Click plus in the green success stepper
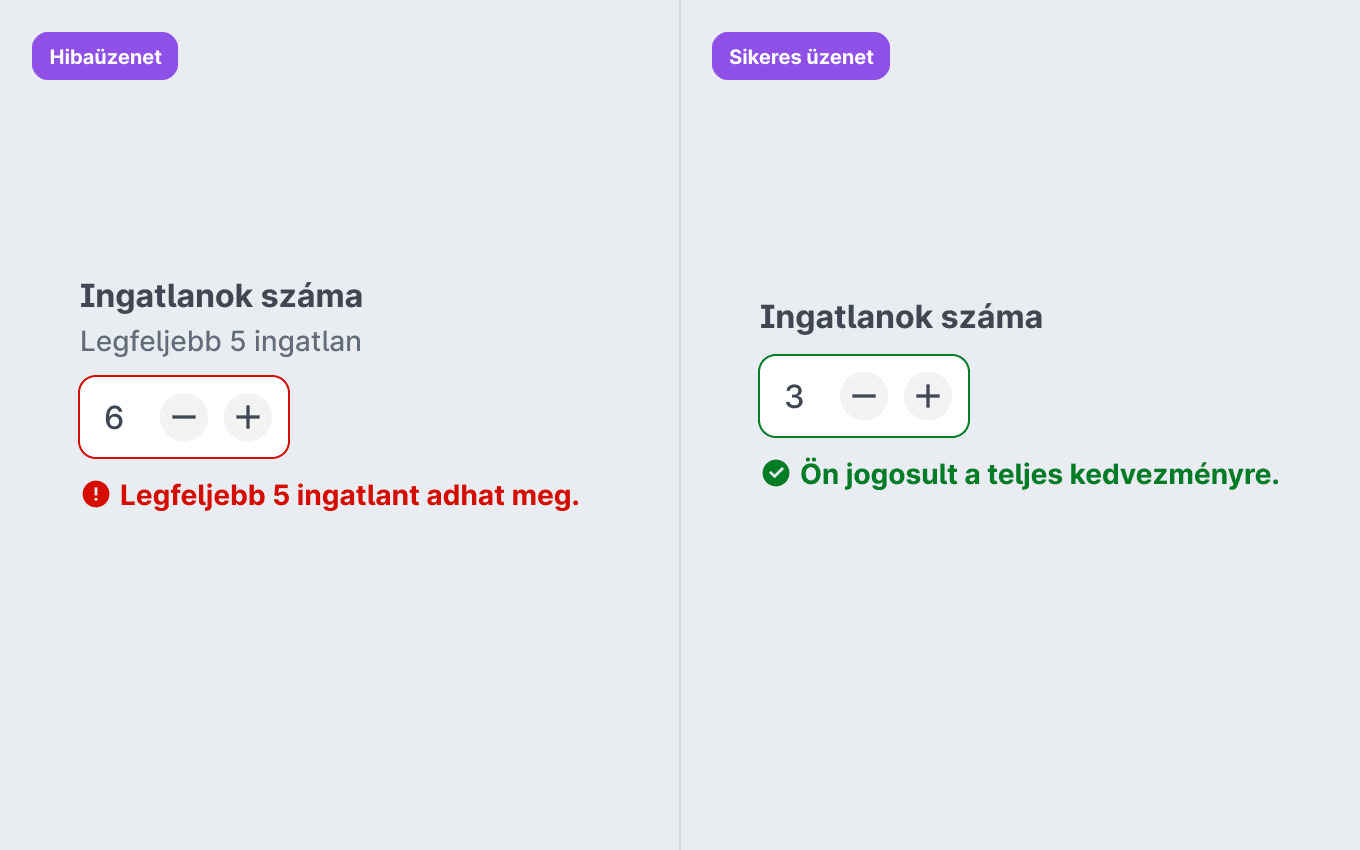The image size is (1360, 850). 928,396
